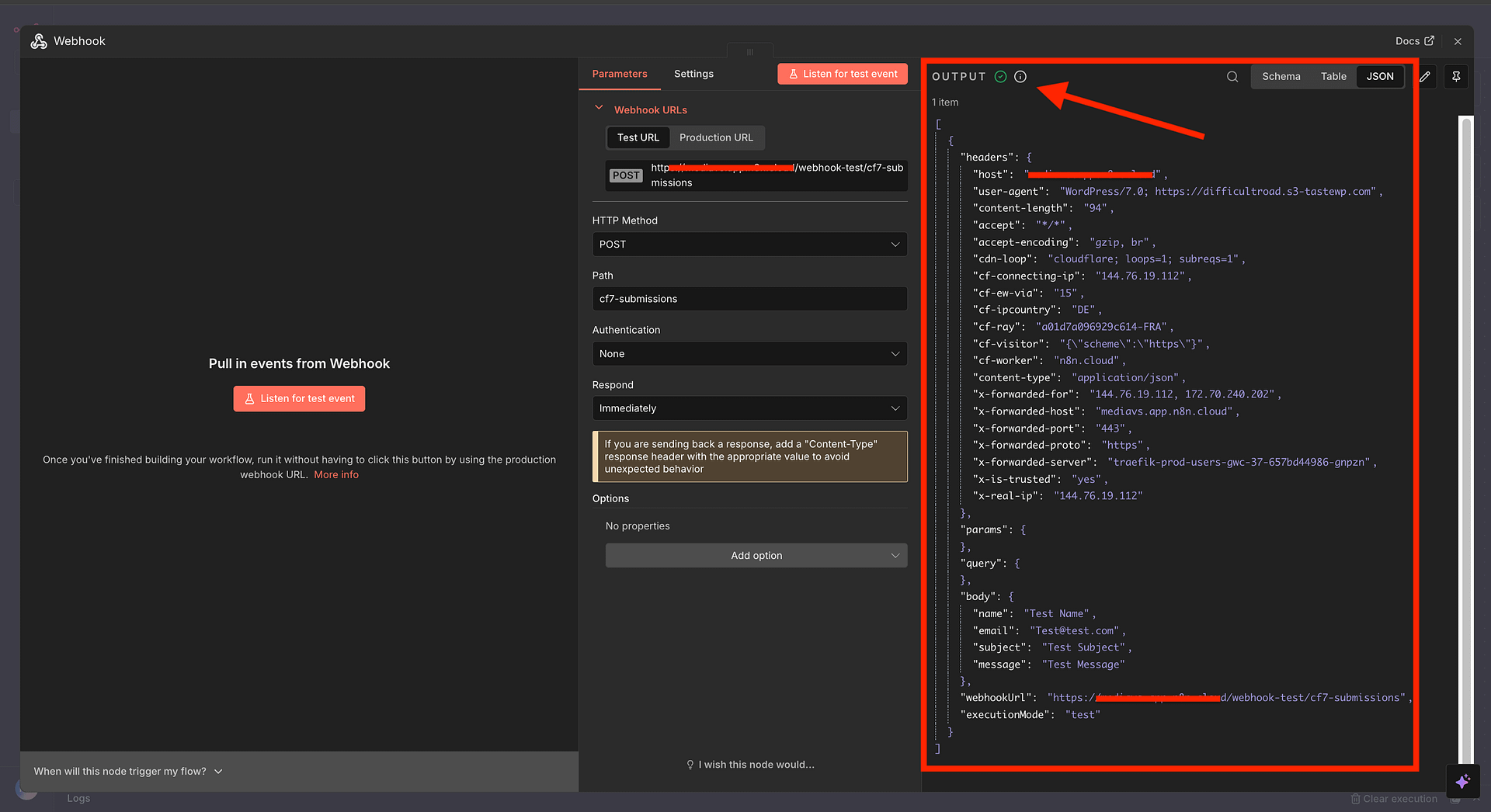Viewport: 1491px width, 812px height.
Task: Open the Authentication dropdown
Action: [x=749, y=353]
